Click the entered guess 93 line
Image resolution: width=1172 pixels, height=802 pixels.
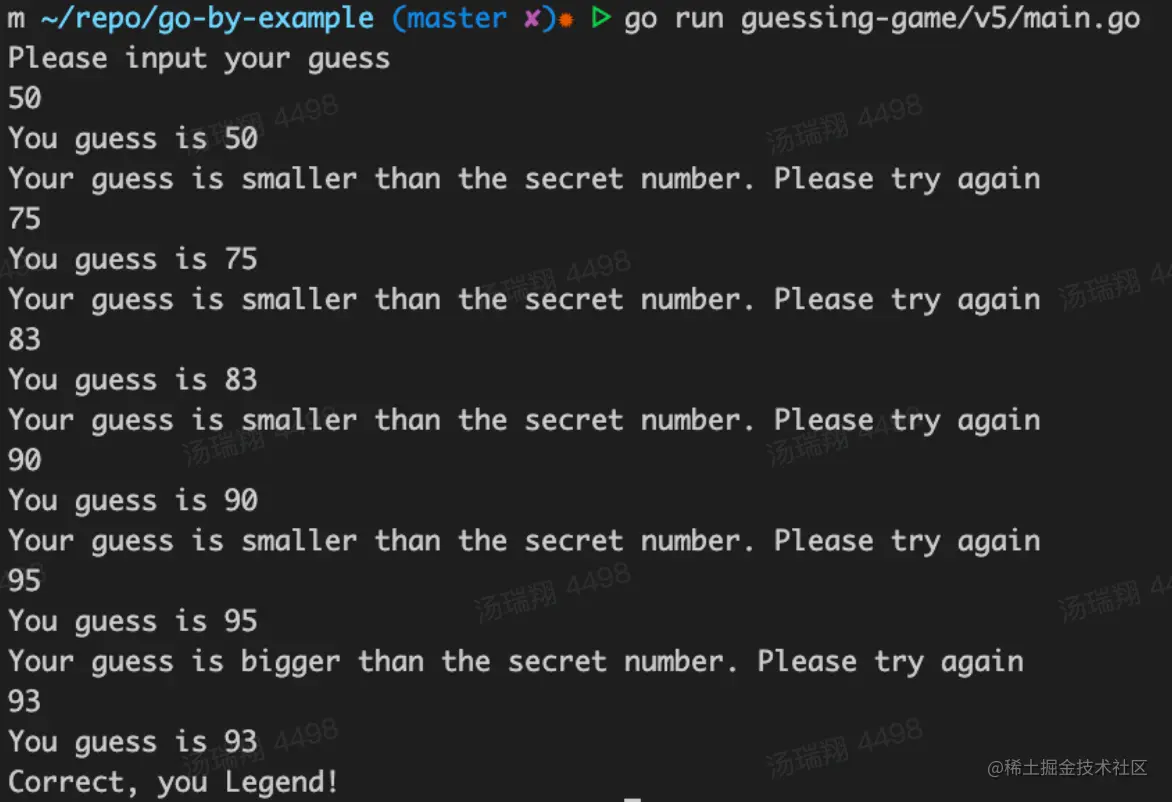(x=25, y=701)
